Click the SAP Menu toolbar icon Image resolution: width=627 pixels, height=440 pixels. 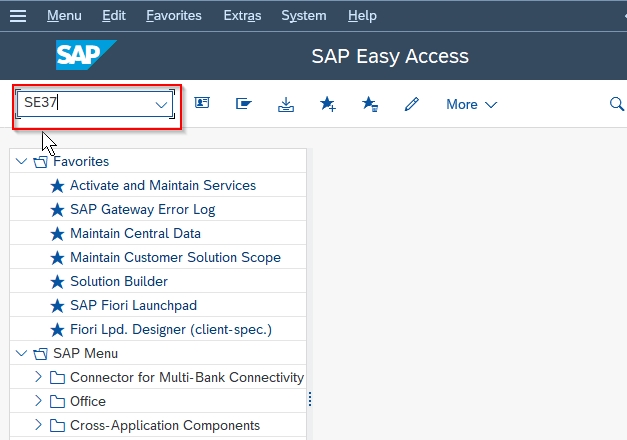click(244, 104)
